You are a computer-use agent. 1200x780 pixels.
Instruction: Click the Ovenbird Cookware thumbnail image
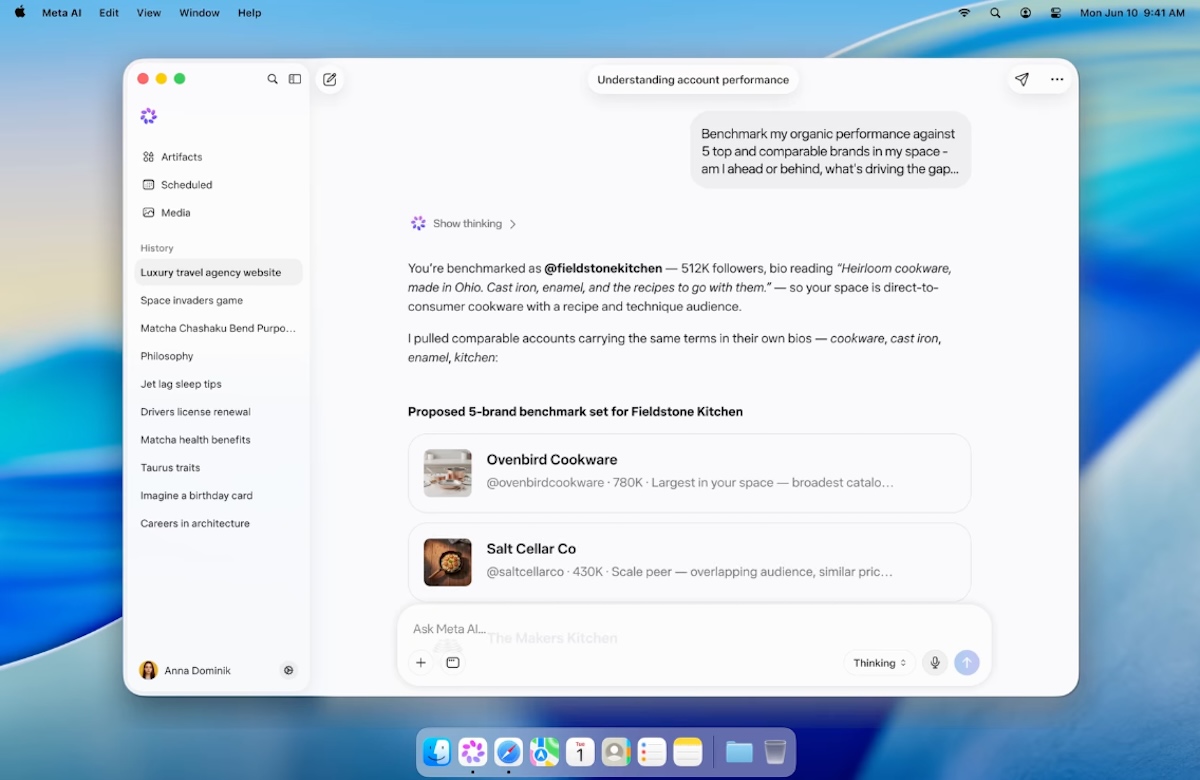447,473
